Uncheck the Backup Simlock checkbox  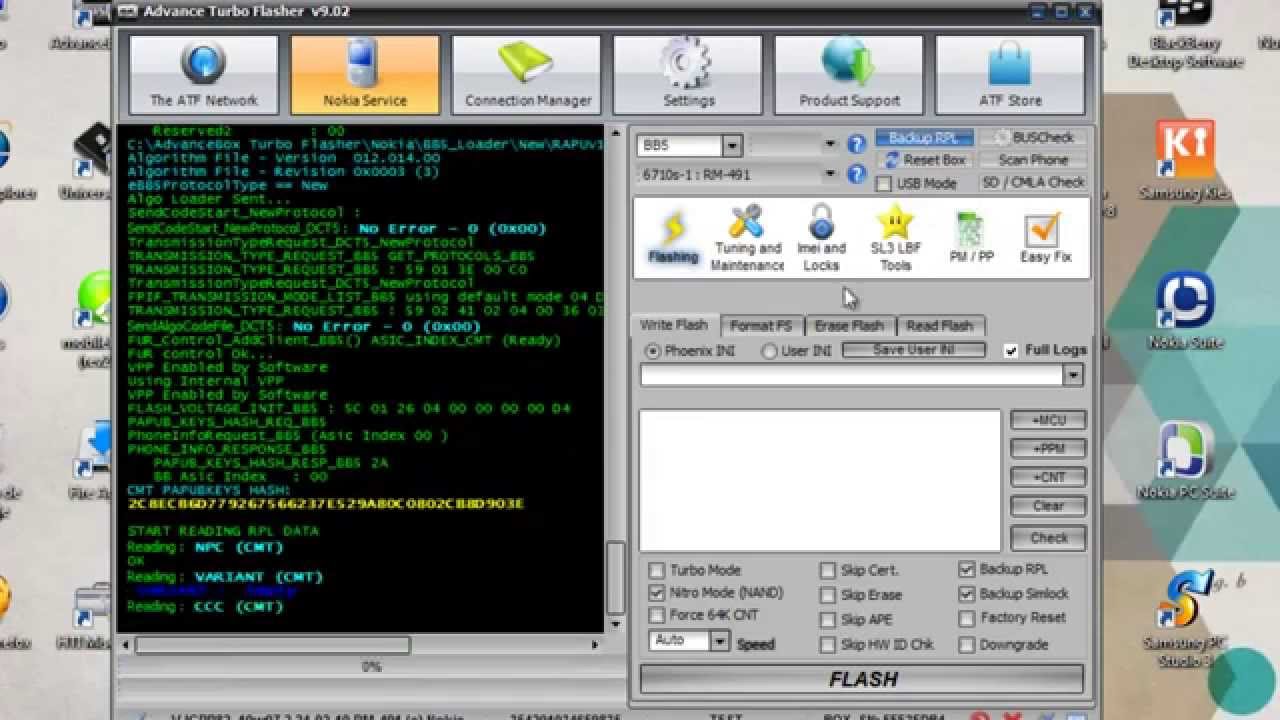click(x=966, y=594)
